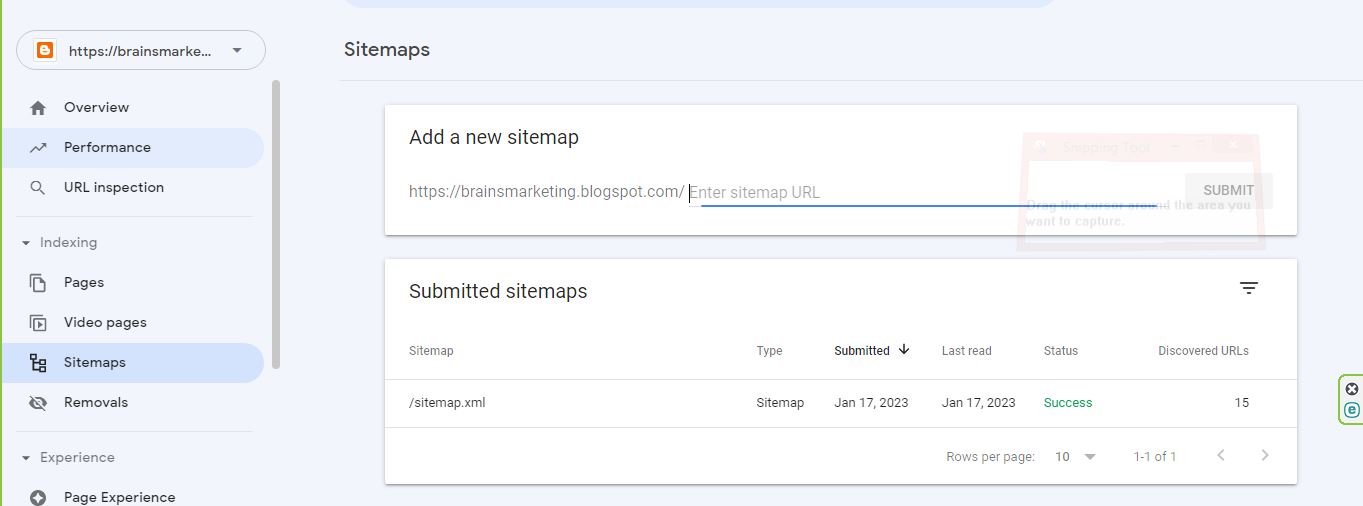The image size is (1363, 506).
Task: Sort by Submitted column header
Action: 862,351
